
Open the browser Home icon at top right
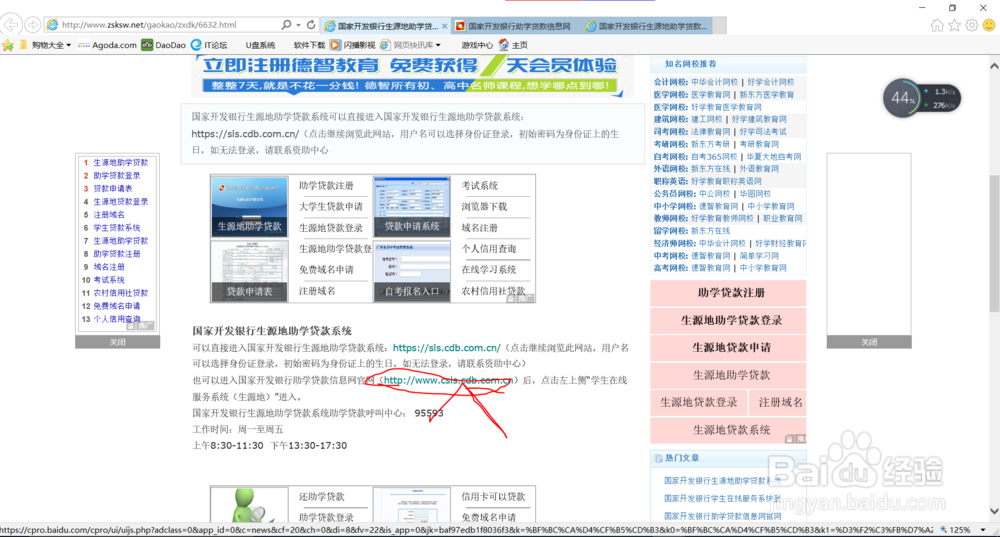coord(937,26)
